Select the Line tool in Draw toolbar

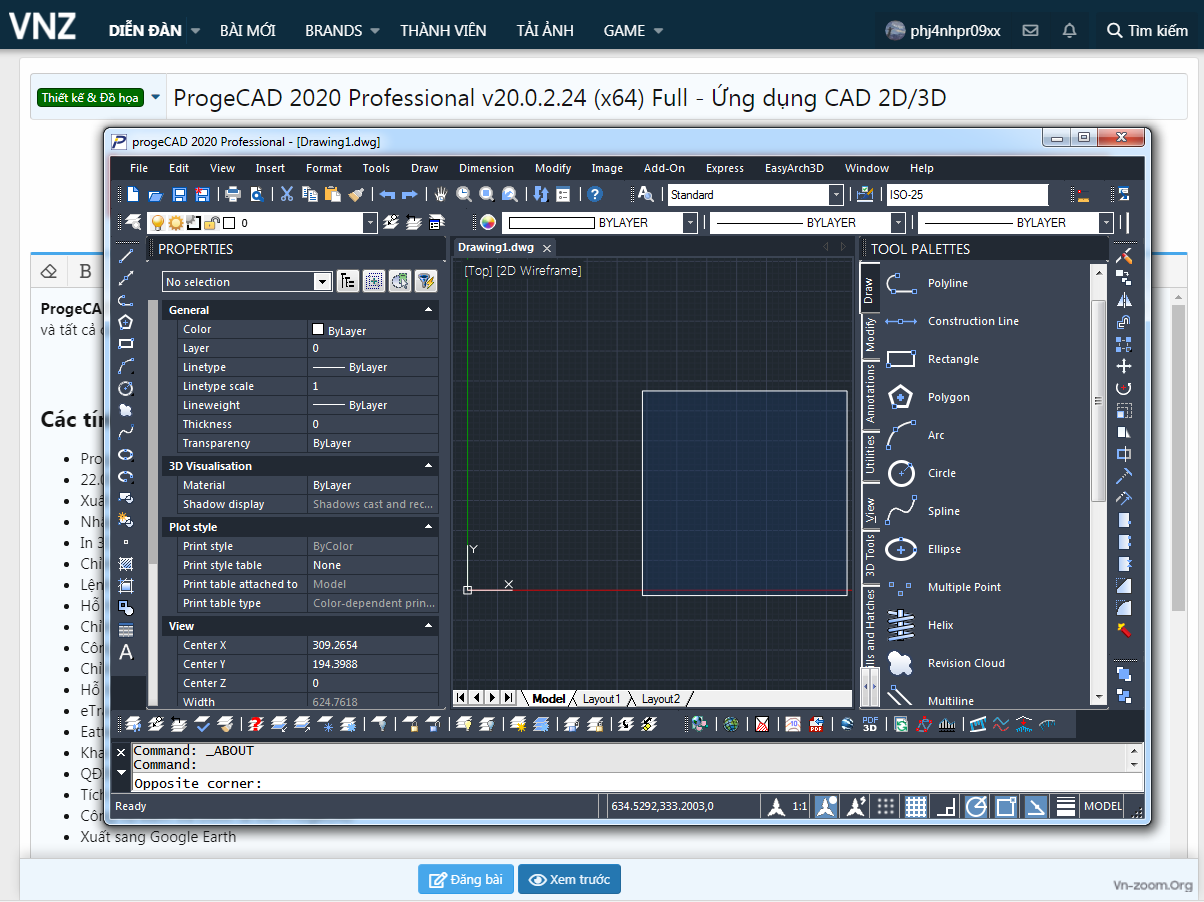point(126,256)
